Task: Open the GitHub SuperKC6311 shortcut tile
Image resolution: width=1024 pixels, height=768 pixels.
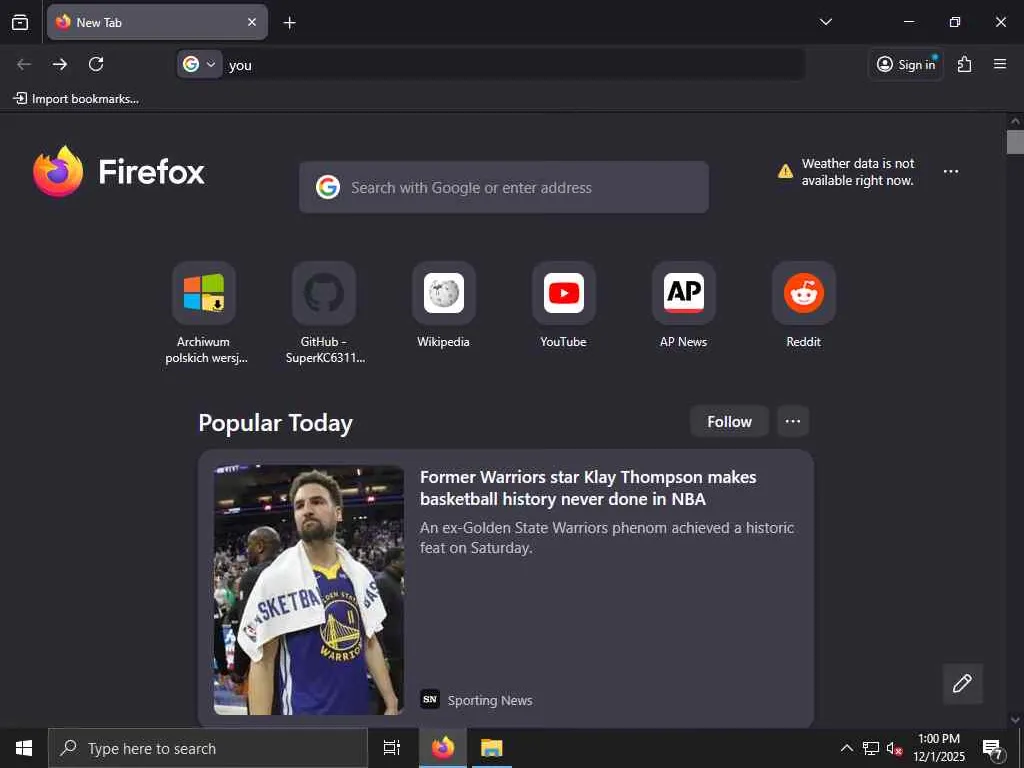Action: click(325, 313)
